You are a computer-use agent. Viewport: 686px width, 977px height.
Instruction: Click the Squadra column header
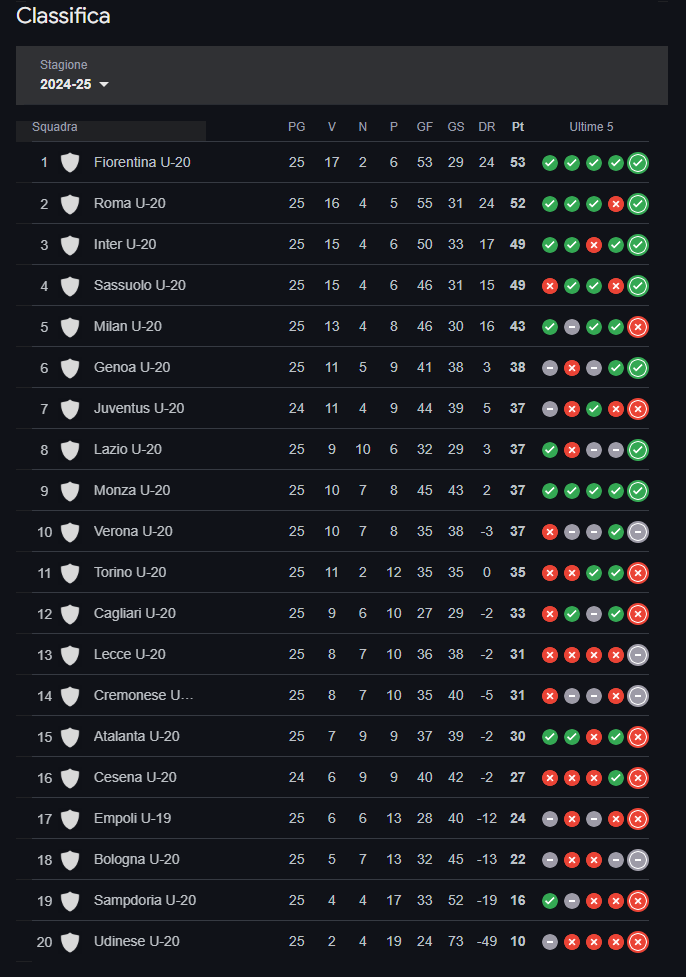pyautogui.click(x=55, y=127)
